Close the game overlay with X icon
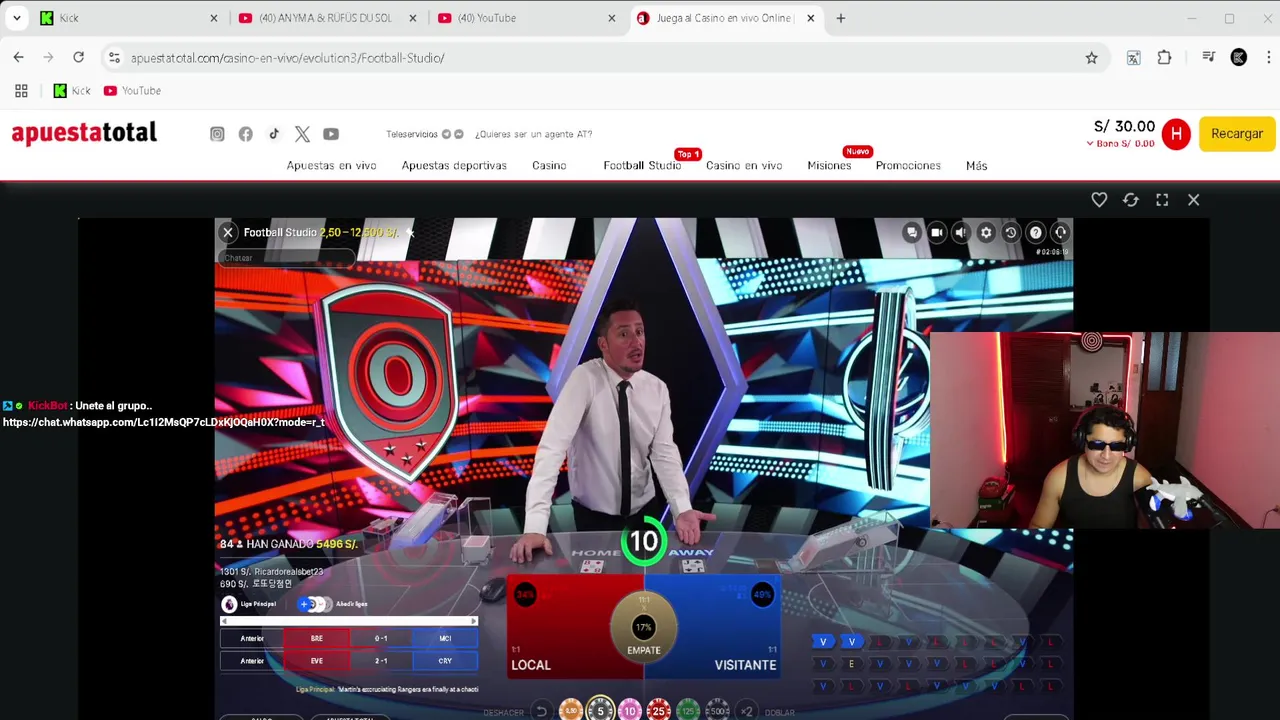 point(1193,200)
